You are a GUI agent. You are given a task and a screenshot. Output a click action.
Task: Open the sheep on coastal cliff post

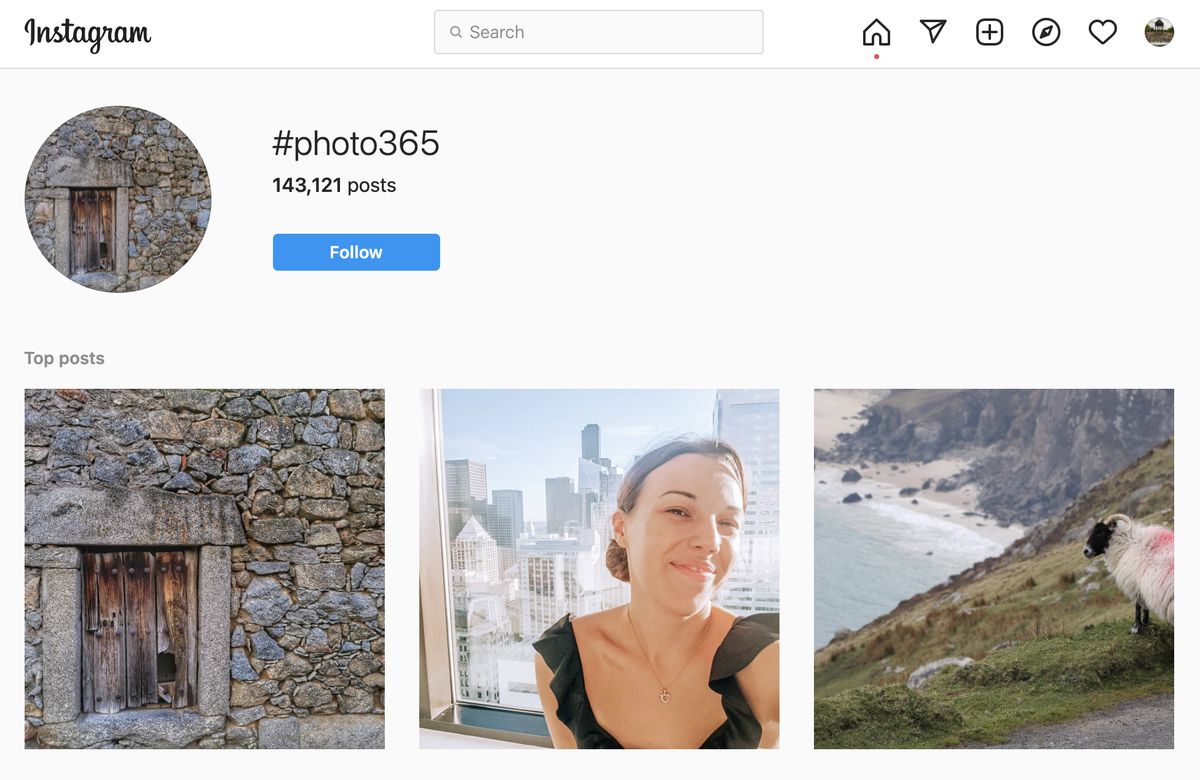[993, 568]
